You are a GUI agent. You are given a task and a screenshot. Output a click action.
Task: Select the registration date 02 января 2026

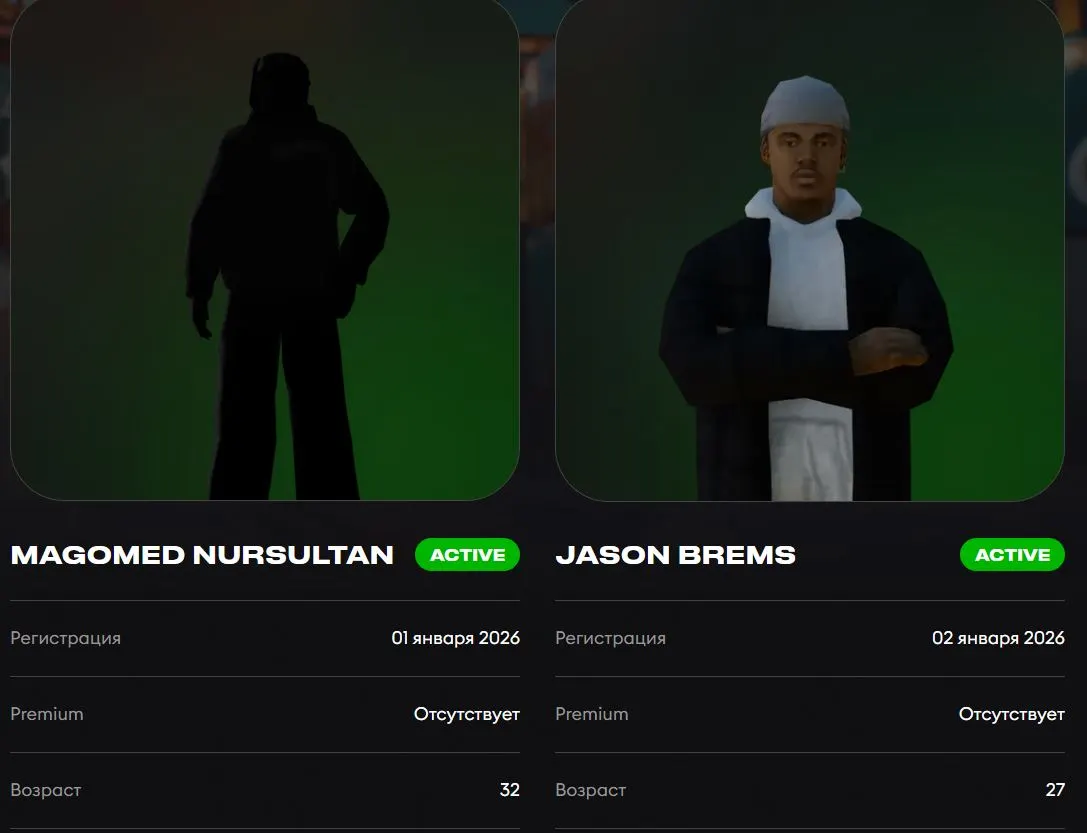coord(998,638)
